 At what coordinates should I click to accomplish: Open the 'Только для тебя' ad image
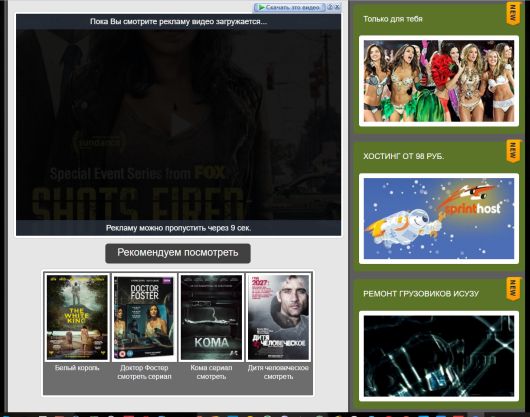pos(439,81)
